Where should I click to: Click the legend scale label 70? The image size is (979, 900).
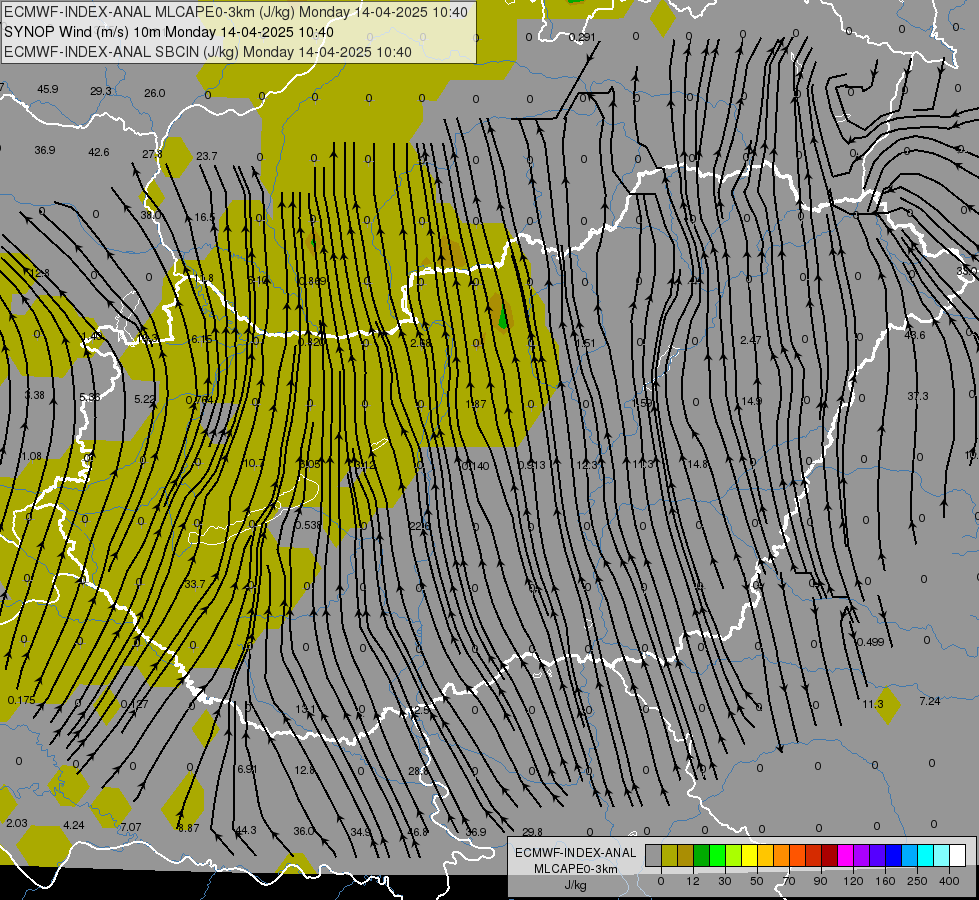(789, 881)
